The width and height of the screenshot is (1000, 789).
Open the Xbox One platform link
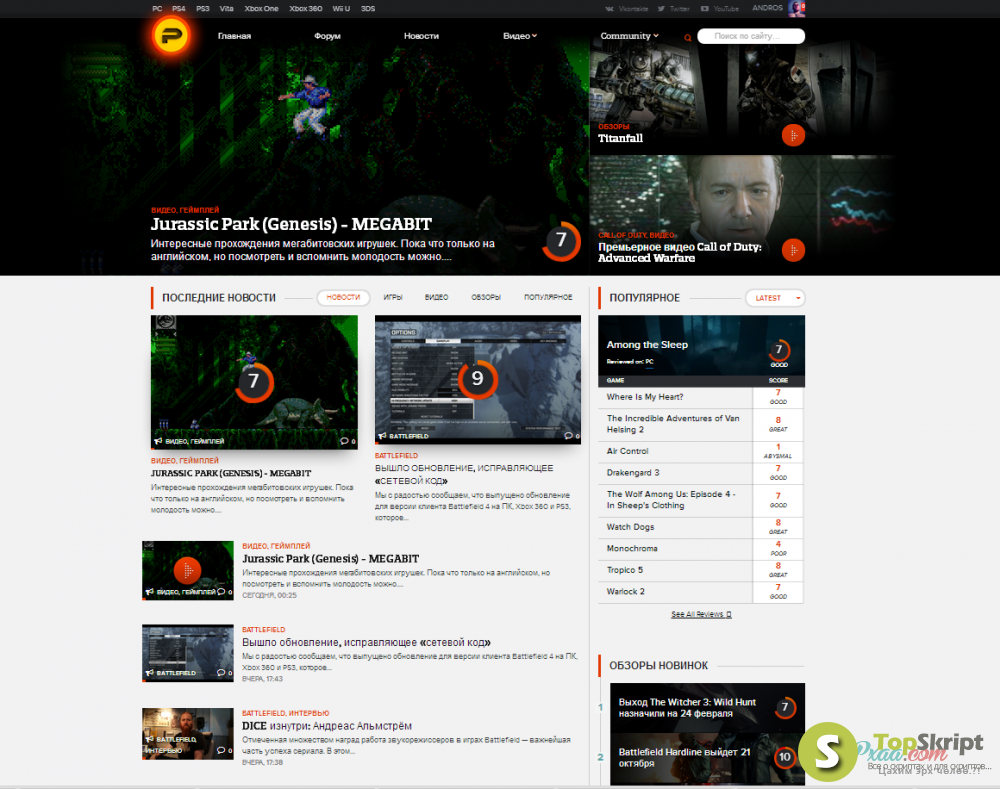[x=261, y=9]
